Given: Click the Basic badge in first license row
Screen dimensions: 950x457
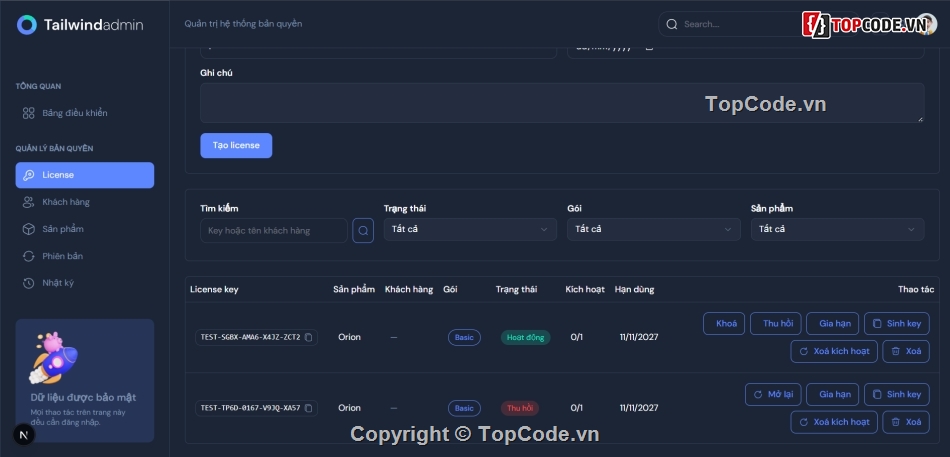Looking at the screenshot, I should 464,338.
